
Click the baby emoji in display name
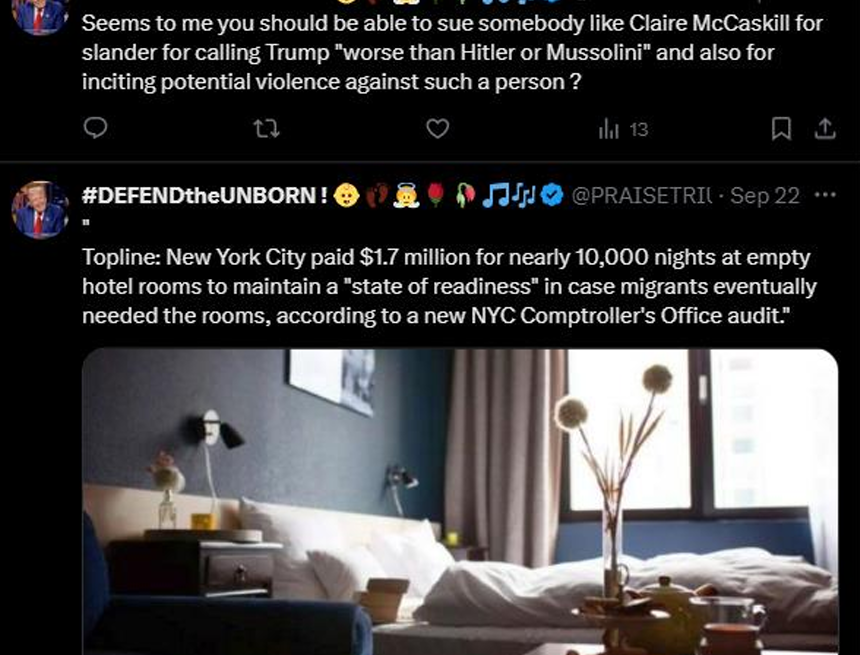click(x=347, y=195)
